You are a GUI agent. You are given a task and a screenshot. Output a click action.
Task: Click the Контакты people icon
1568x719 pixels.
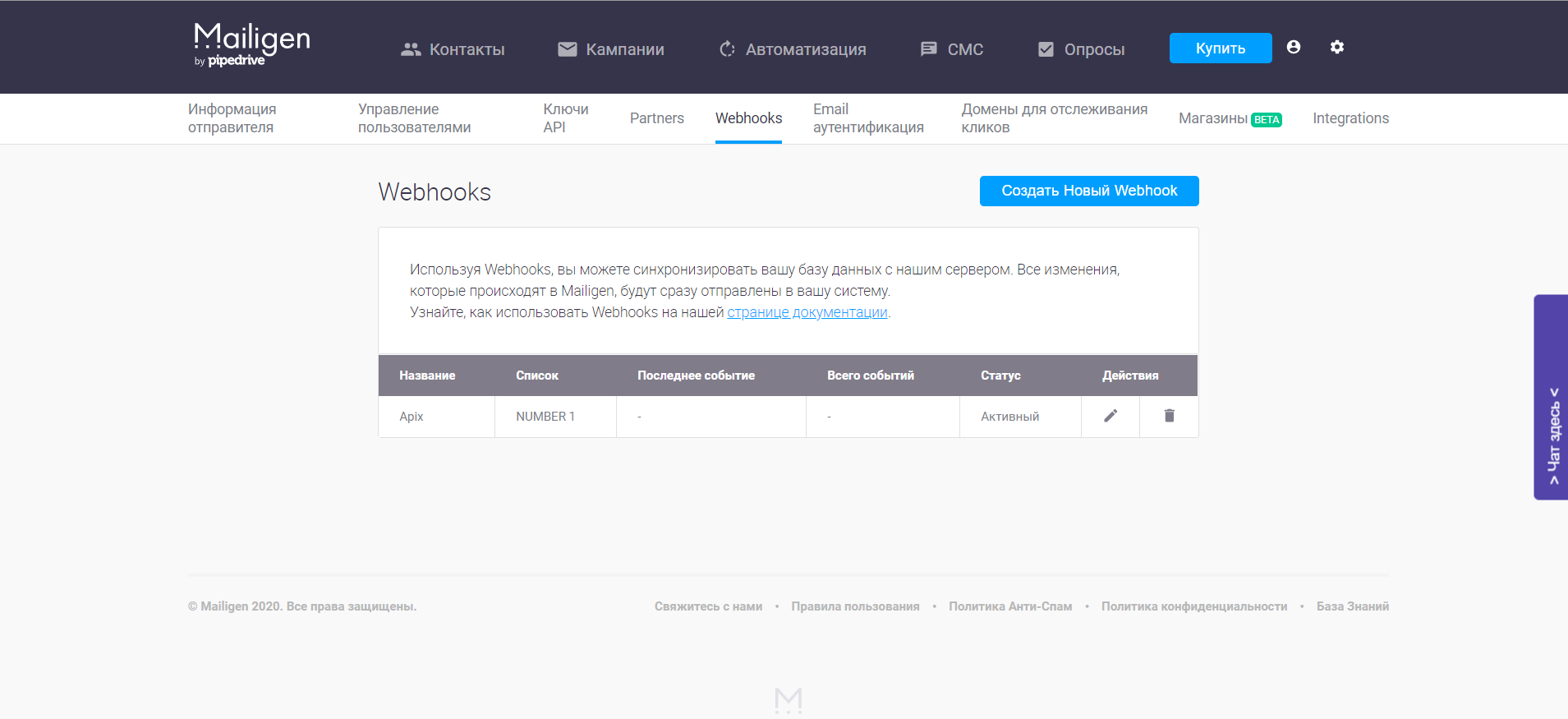411,49
